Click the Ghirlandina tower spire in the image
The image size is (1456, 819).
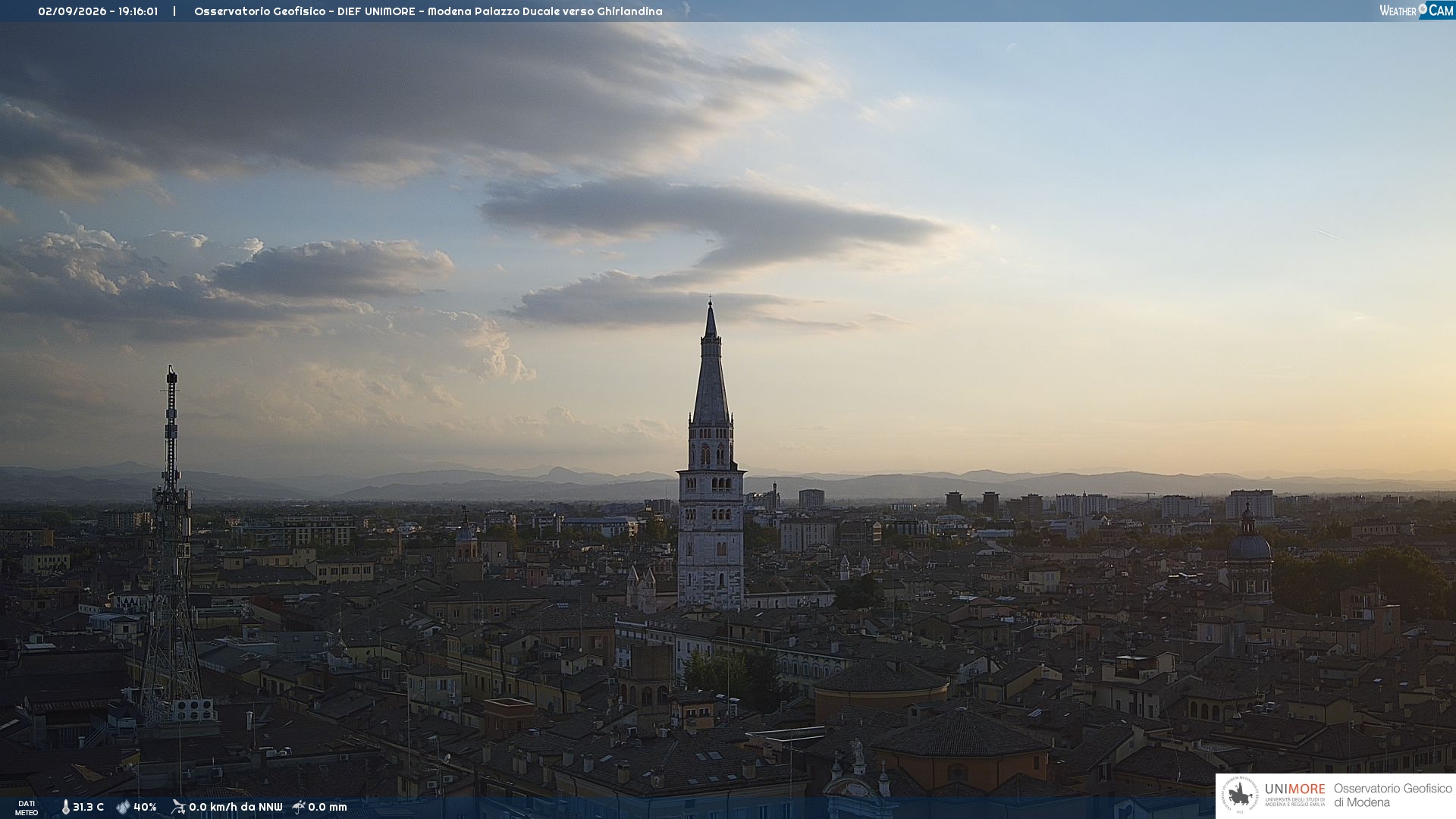point(711,364)
